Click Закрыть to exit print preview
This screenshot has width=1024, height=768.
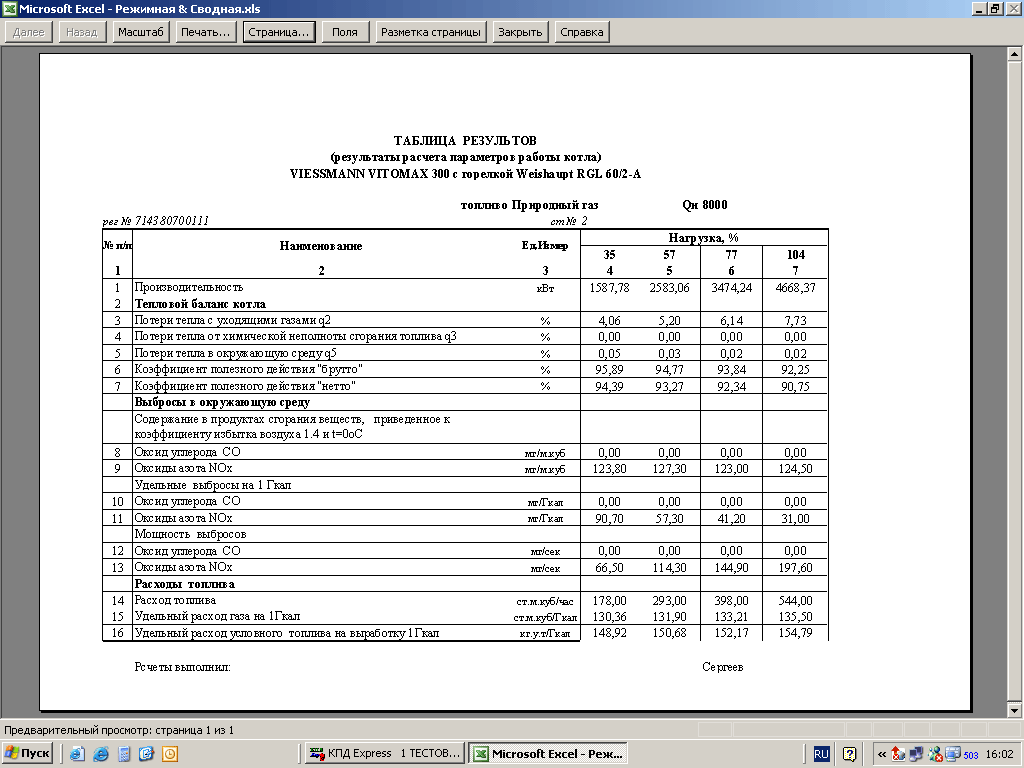520,32
